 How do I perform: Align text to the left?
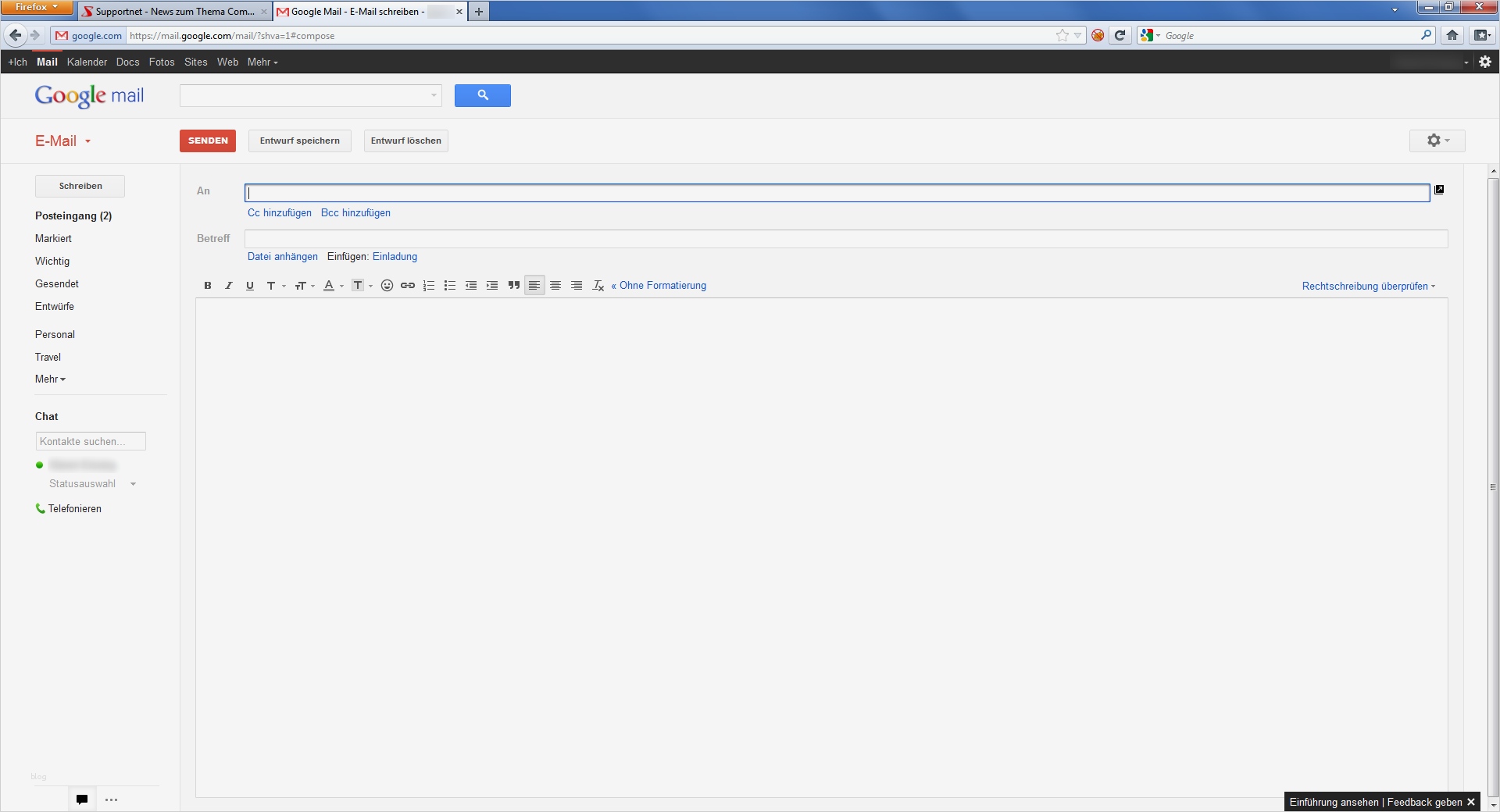[x=534, y=286]
